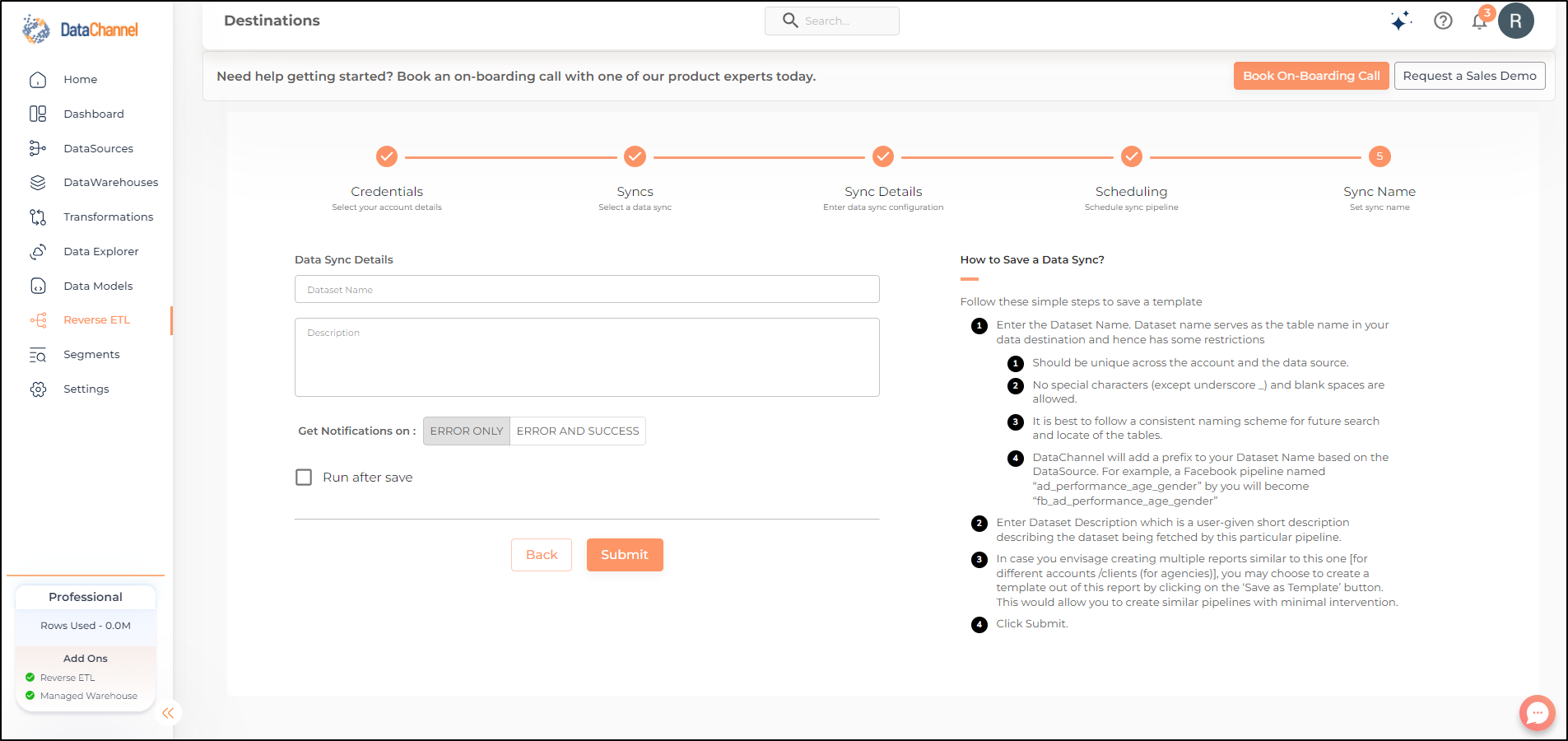This screenshot has height=741, width=1568.
Task: Click the DataChannel logo
Action: coord(81,30)
